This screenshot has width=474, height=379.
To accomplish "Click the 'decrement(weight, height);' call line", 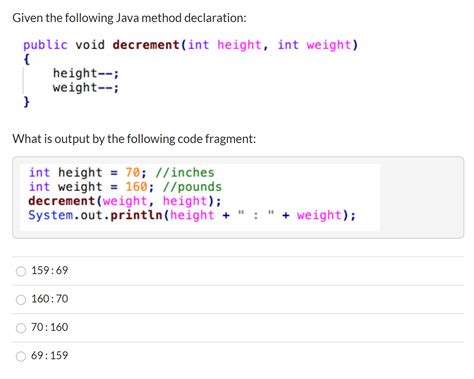I will [x=125, y=201].
